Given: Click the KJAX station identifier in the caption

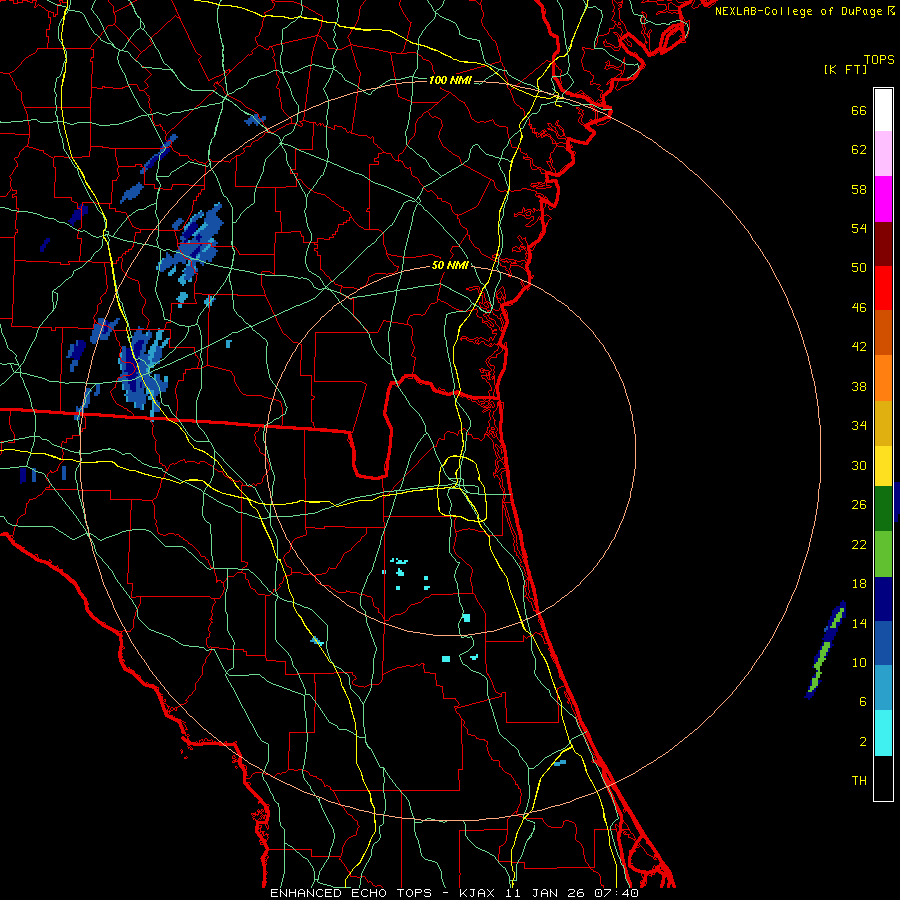Looking at the screenshot, I should click(x=479, y=893).
